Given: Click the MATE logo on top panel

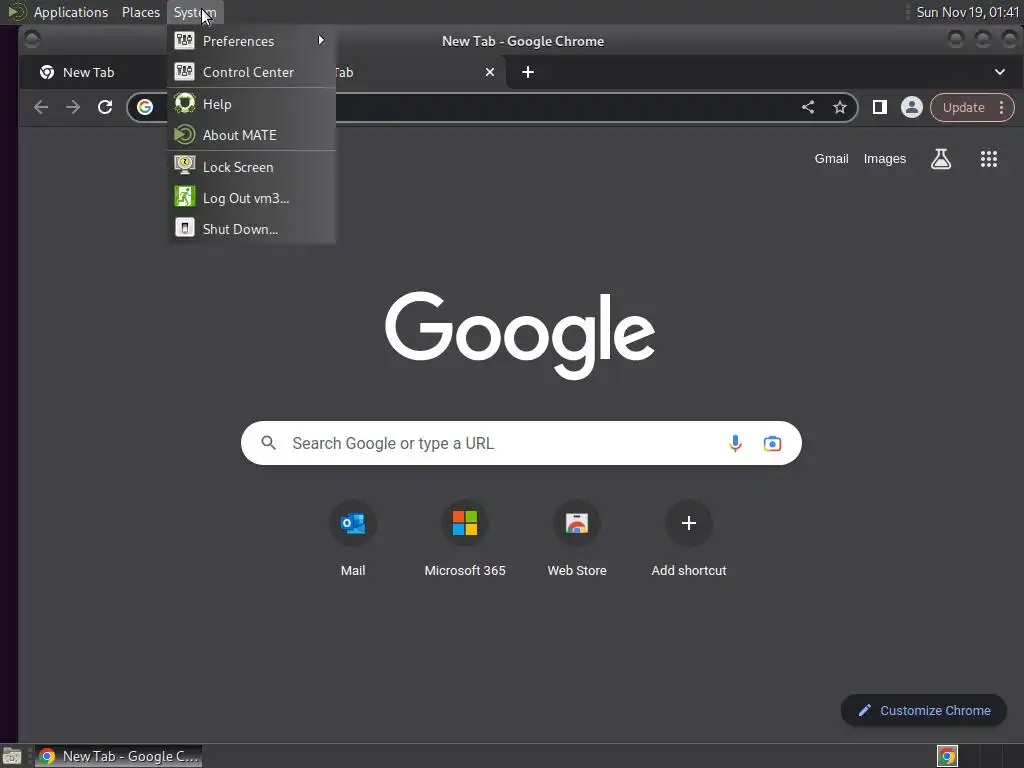Looking at the screenshot, I should (17, 12).
